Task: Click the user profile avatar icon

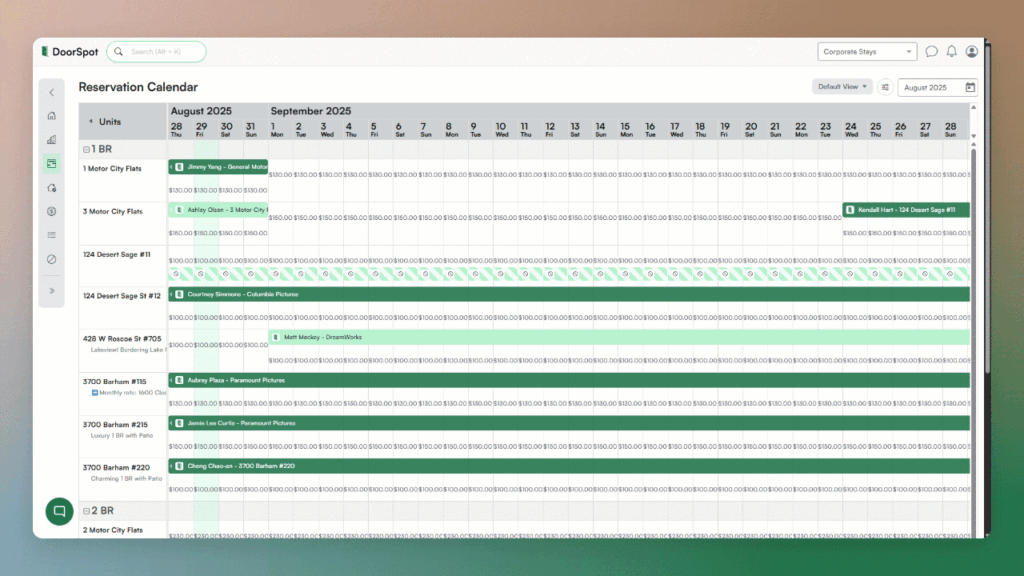Action: click(972, 52)
